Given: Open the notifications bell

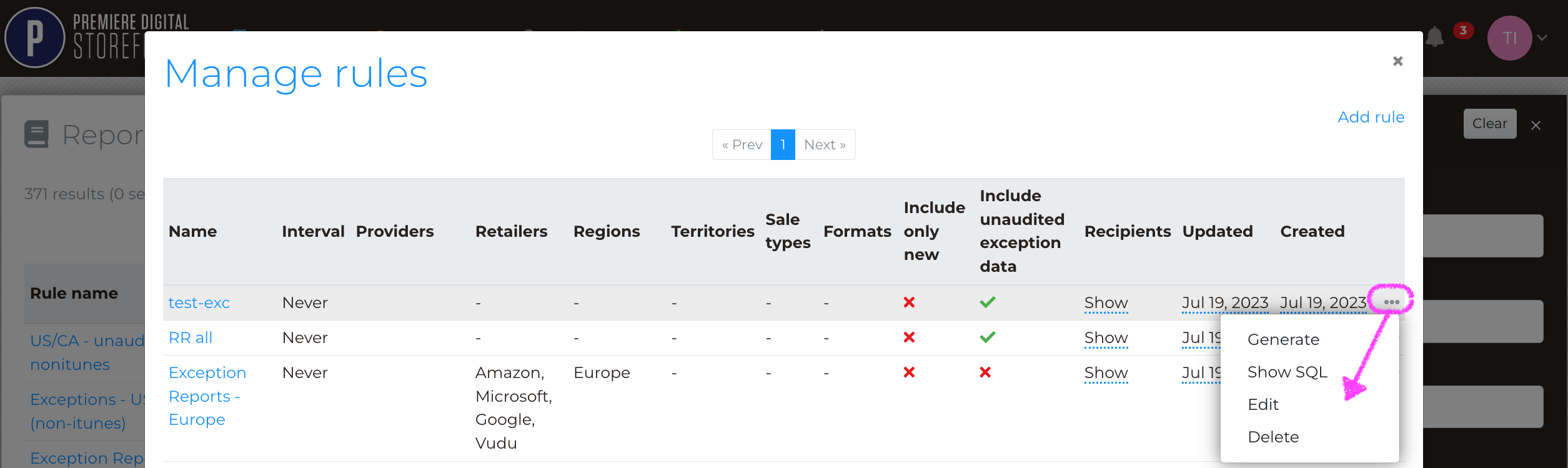Looking at the screenshot, I should click(1435, 37).
